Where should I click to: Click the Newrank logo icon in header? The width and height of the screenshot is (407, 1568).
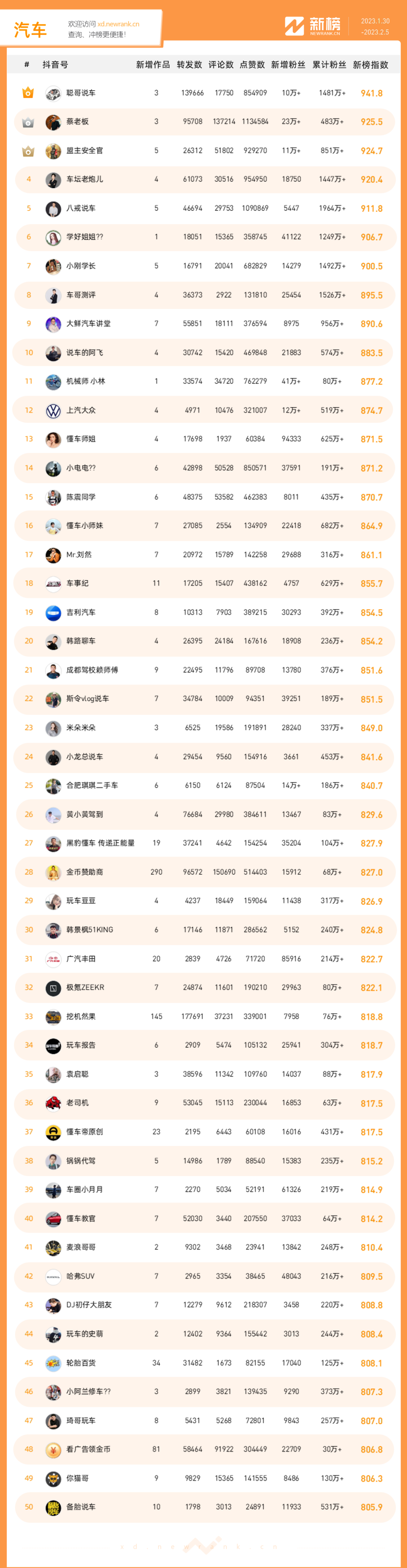tap(294, 26)
